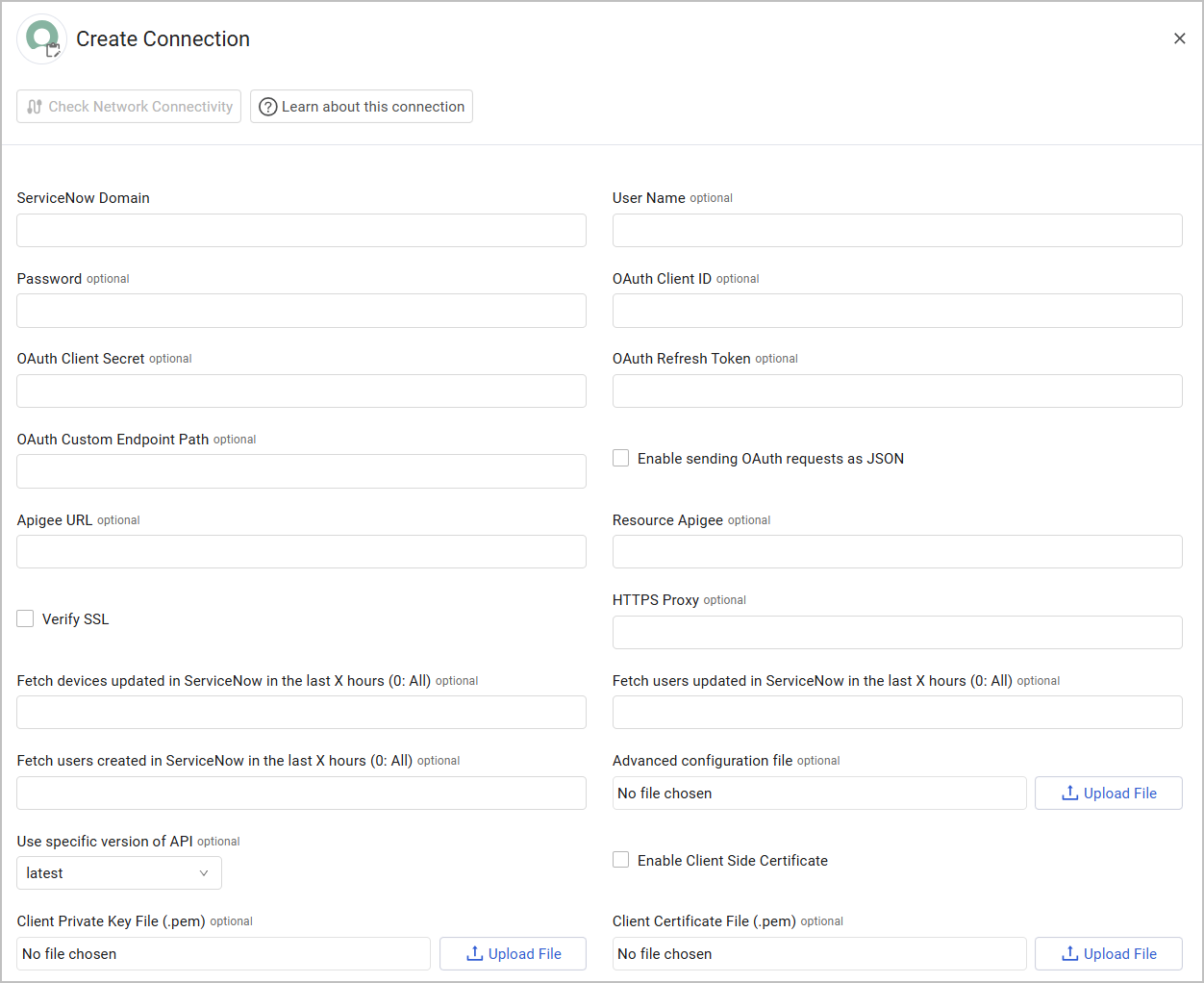Click the ServiceNow adapter logo icon

[x=41, y=39]
